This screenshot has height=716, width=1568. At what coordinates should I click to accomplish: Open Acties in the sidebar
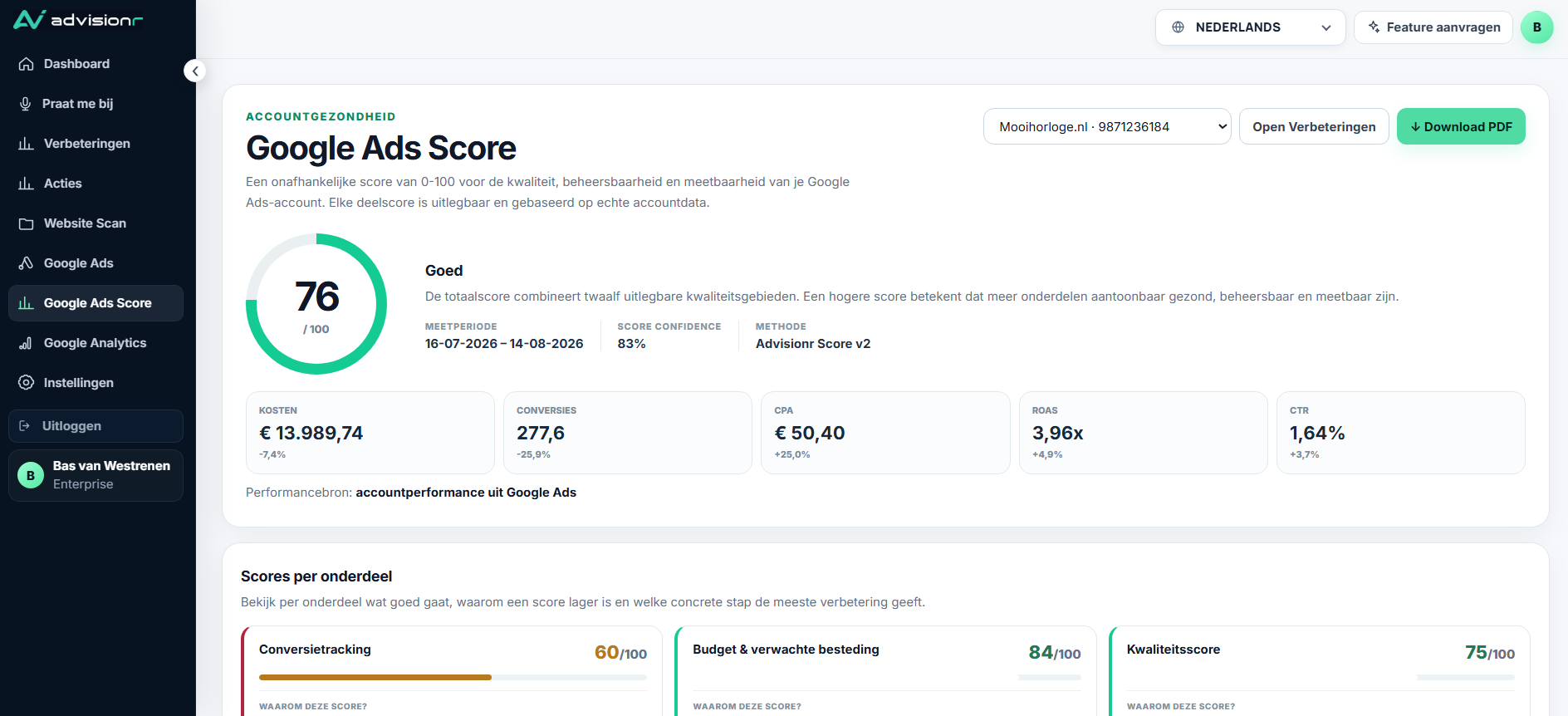(x=96, y=184)
